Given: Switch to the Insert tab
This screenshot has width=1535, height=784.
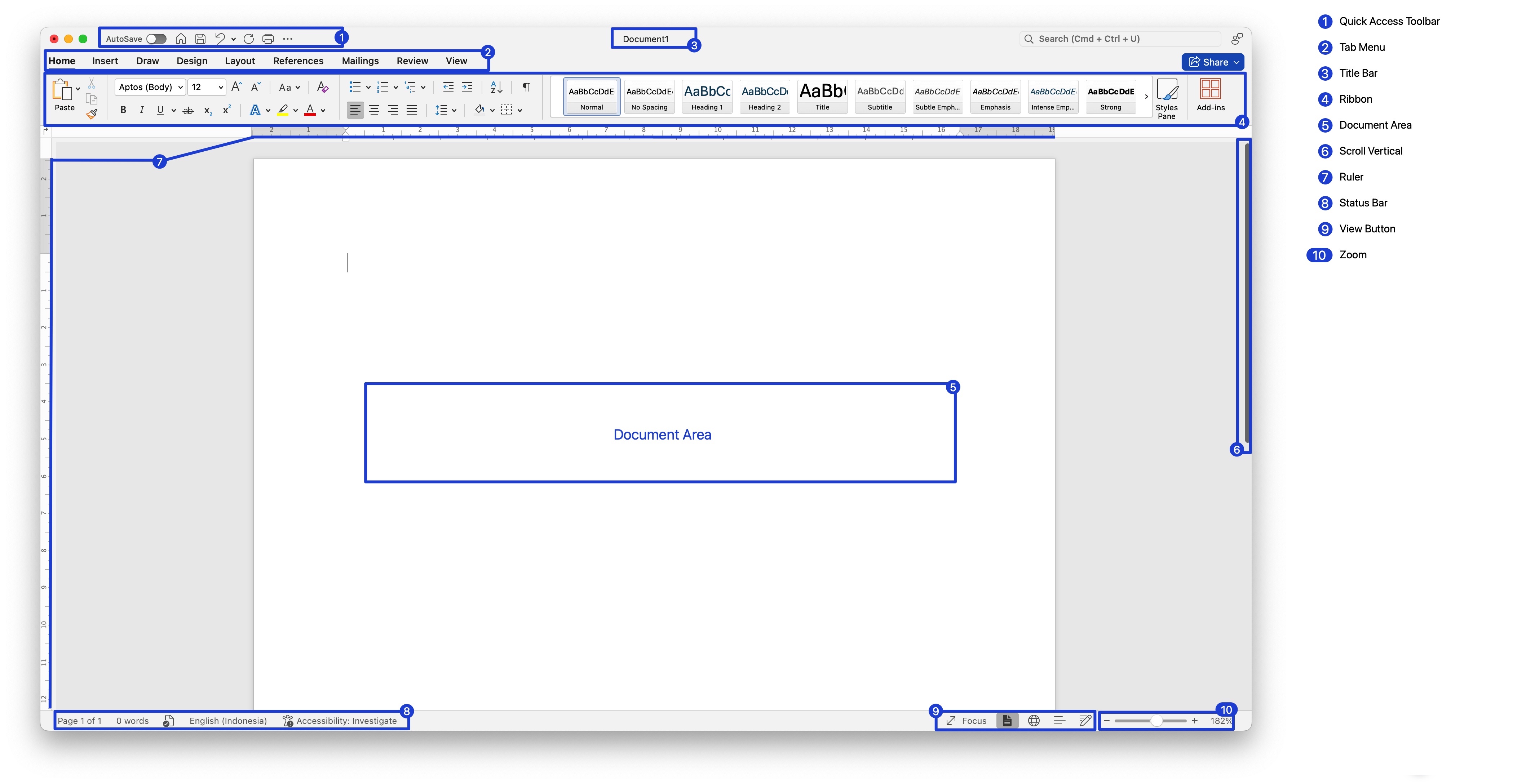Looking at the screenshot, I should tap(105, 61).
